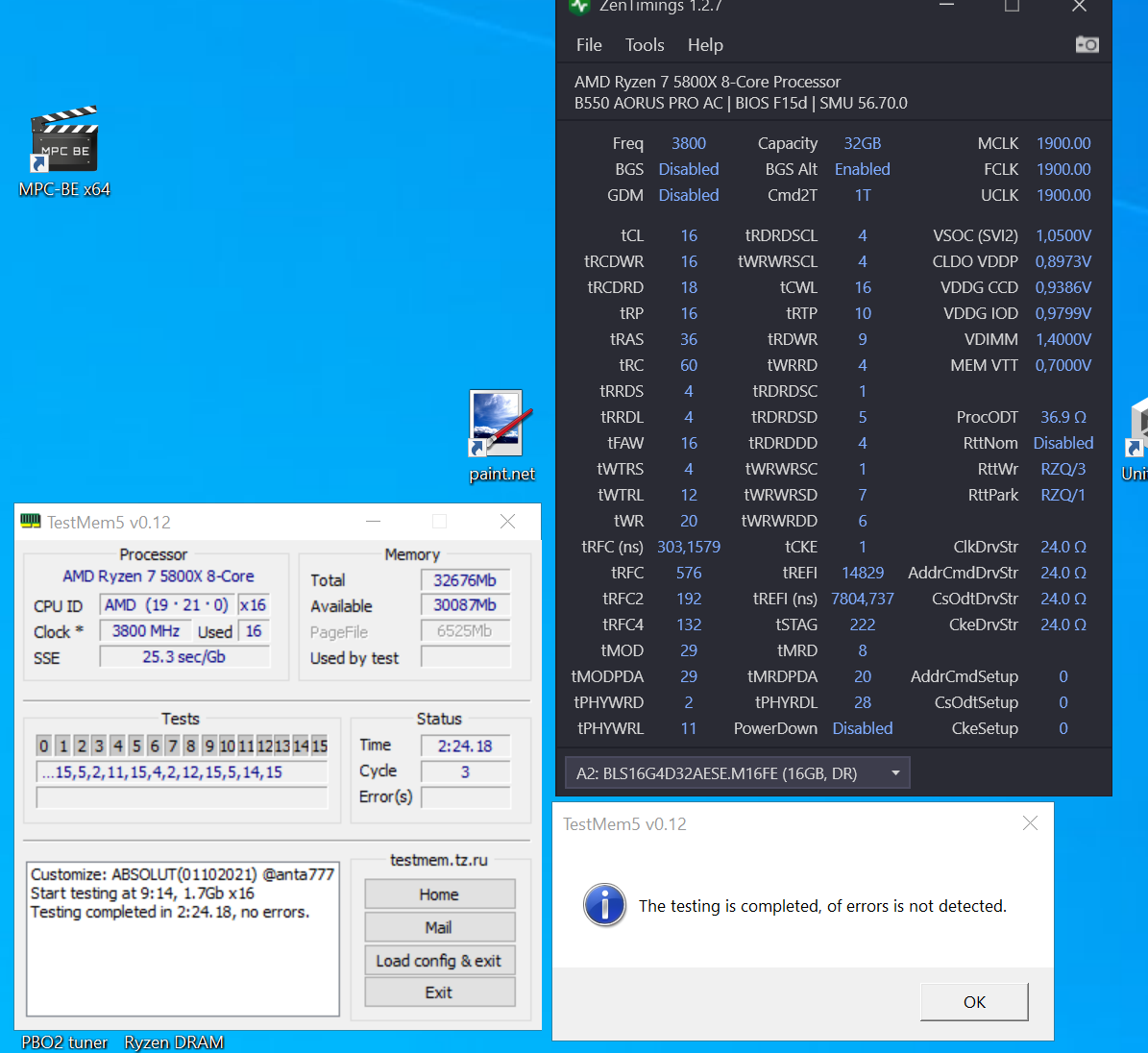This screenshot has width=1148, height=1053.
Task: Click the PageFile field 6525Mb
Action: [x=465, y=631]
